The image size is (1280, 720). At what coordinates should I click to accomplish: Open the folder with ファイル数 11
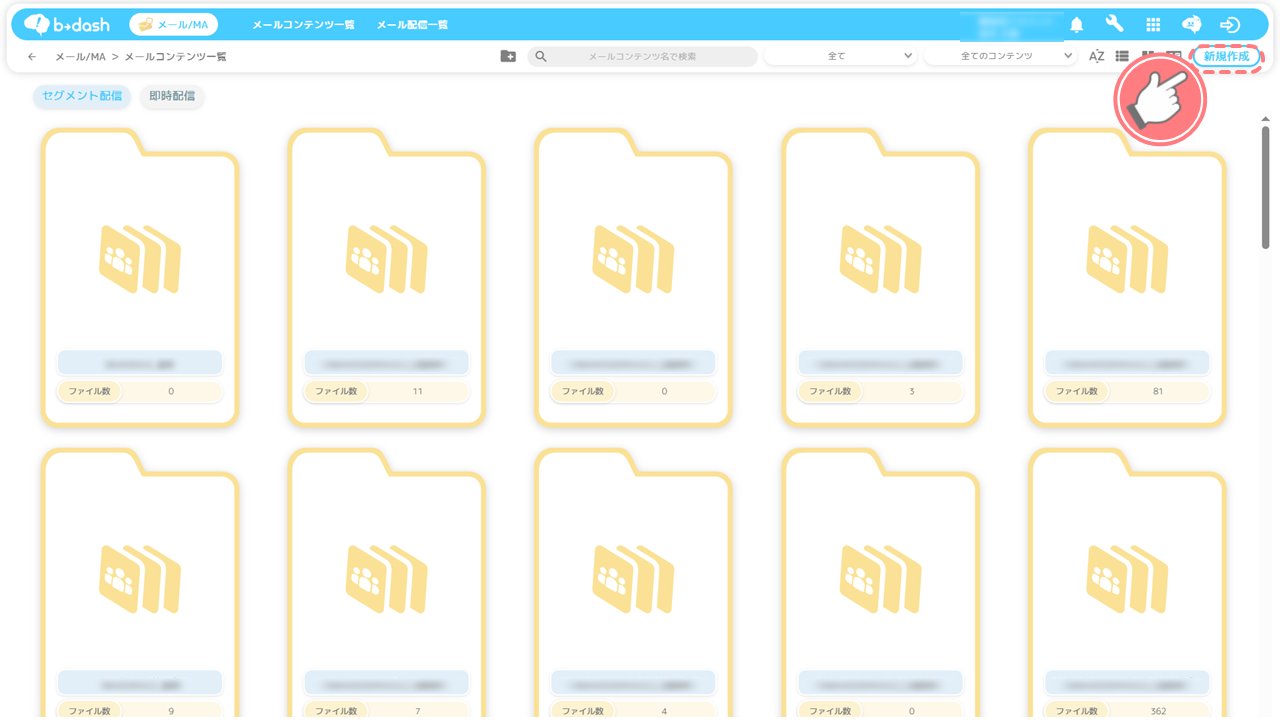[387, 278]
